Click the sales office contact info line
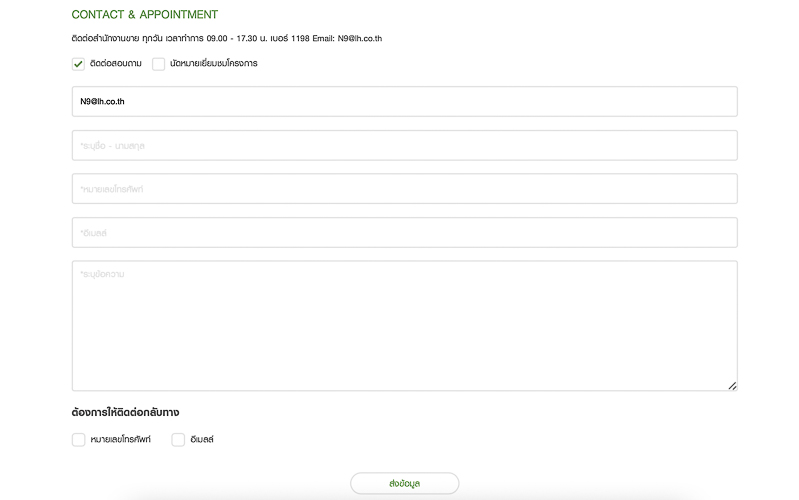 (227, 38)
